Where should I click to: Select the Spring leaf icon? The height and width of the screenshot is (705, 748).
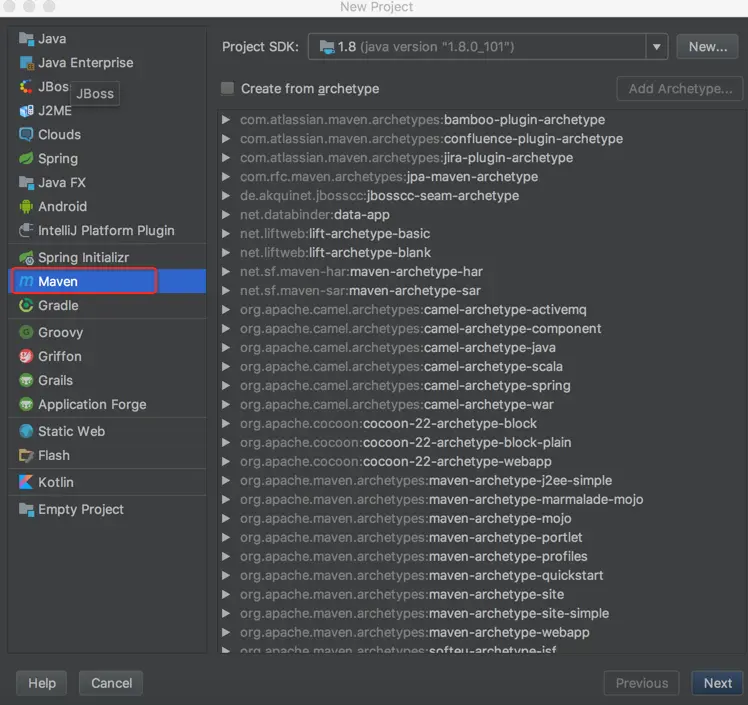pos(26,158)
